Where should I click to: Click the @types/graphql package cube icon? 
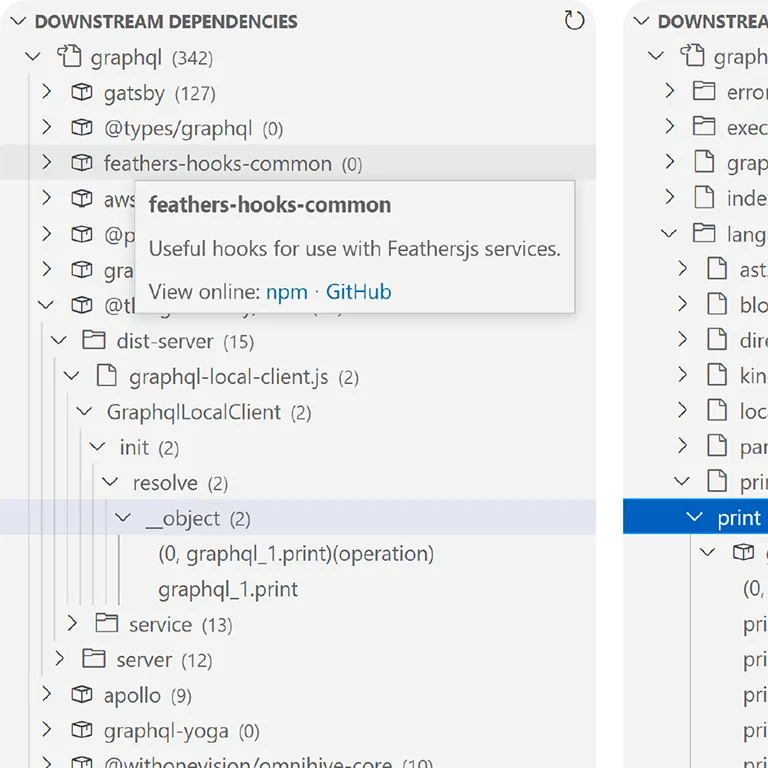click(82, 127)
